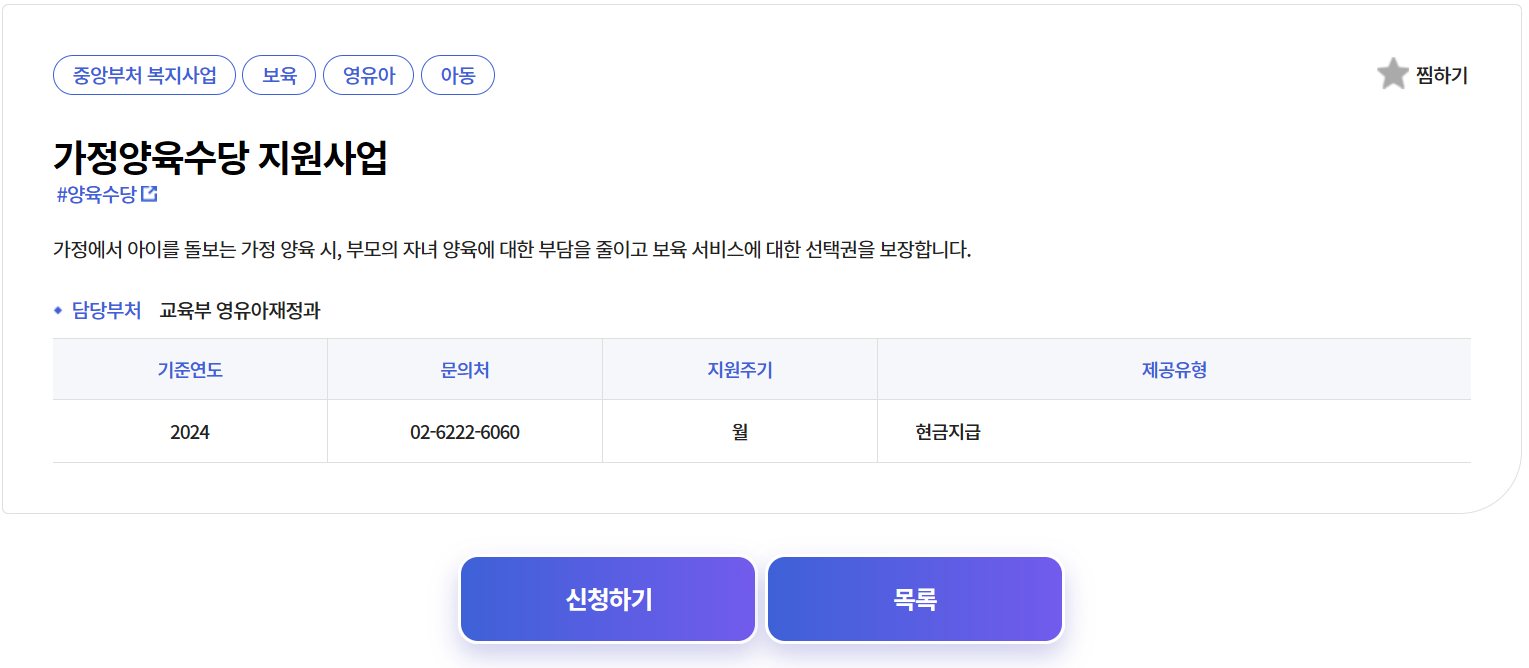Select the phone number 02-6222-6060
Screen dimensions: 1529x668
pos(465,433)
